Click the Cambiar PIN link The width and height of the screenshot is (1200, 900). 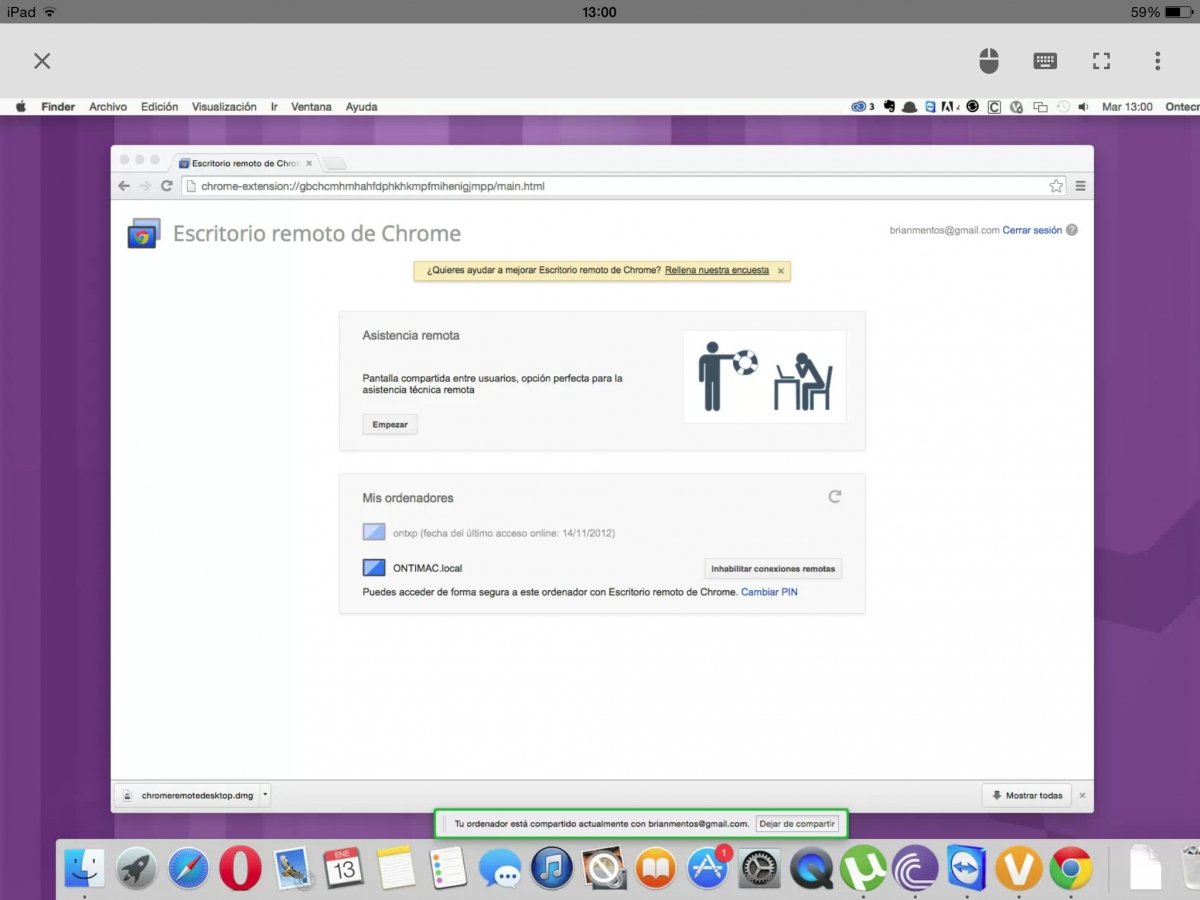coord(769,592)
